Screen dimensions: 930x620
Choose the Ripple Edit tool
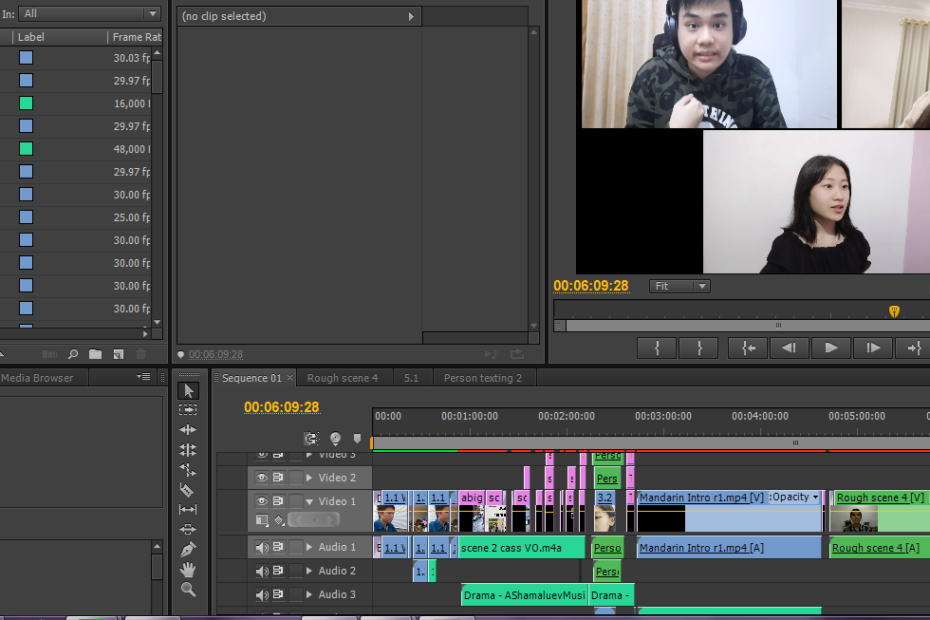click(x=188, y=430)
